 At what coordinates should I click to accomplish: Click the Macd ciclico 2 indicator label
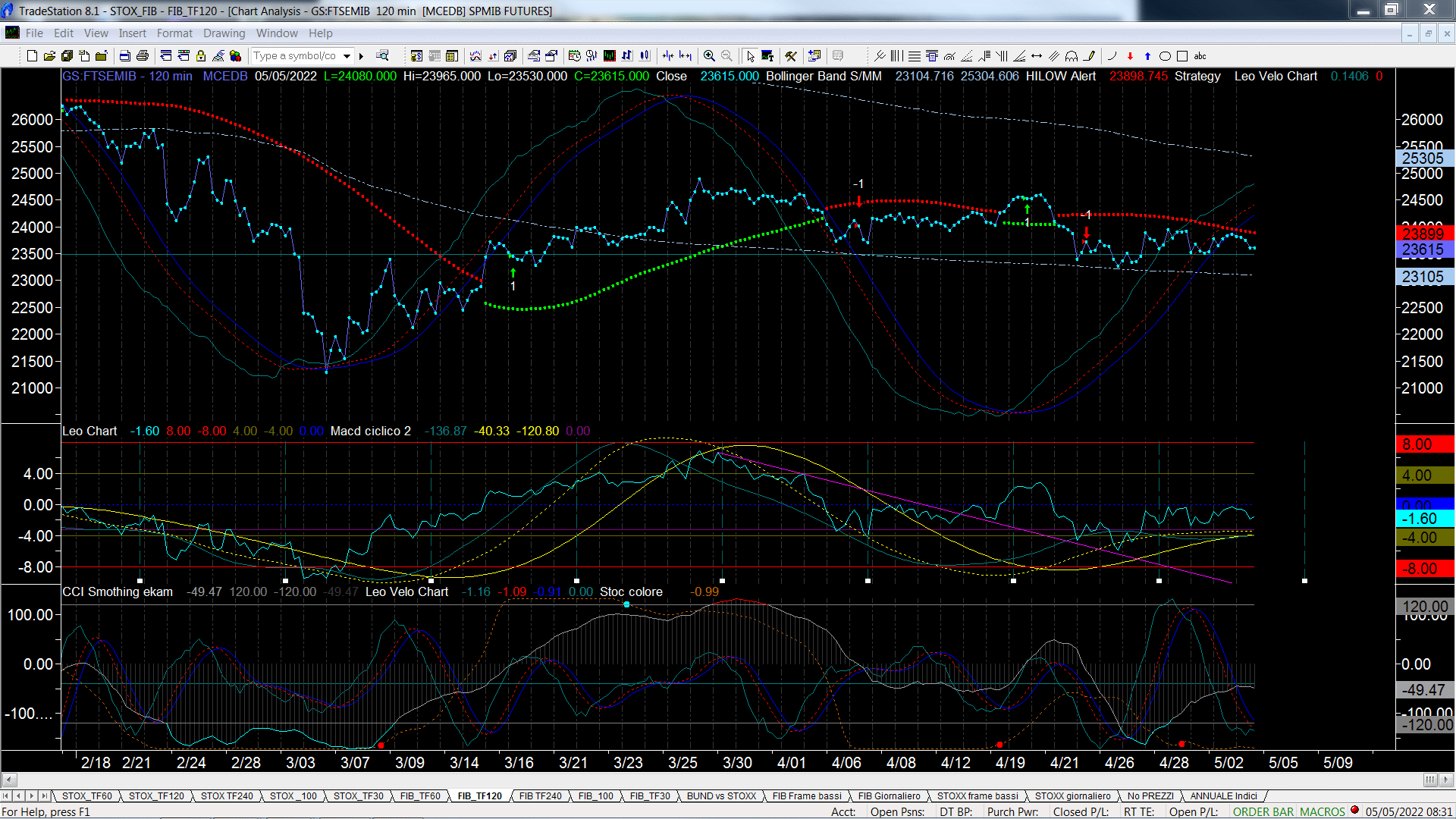370,431
